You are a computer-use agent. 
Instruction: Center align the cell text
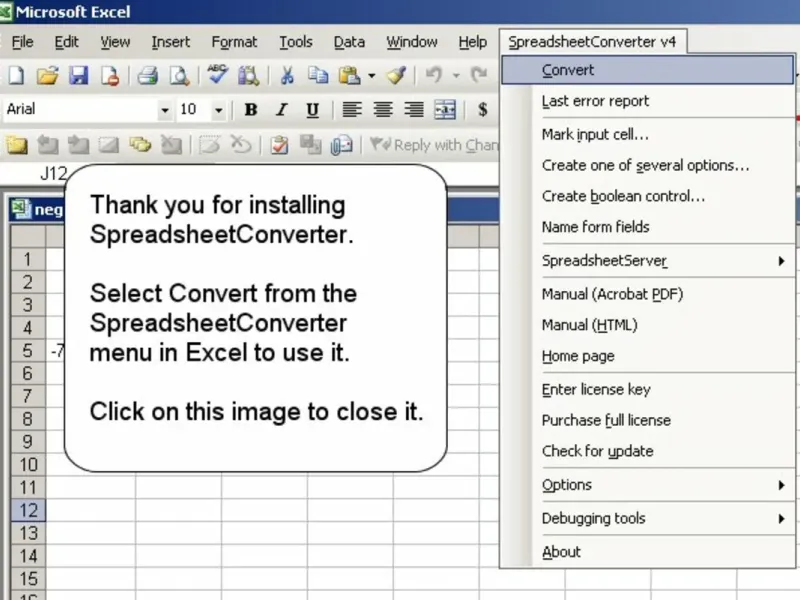pos(383,110)
